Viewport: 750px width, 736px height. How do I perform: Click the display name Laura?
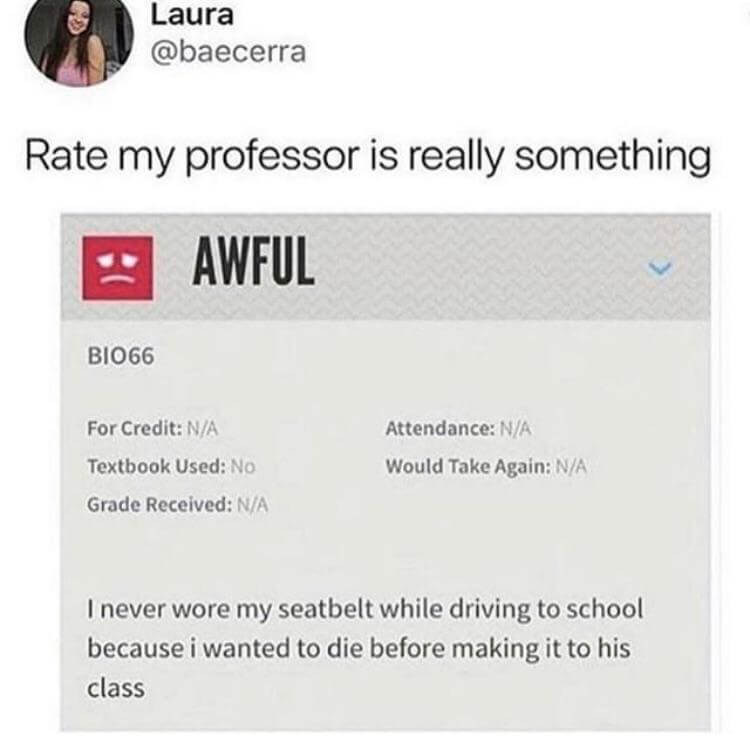192,15
